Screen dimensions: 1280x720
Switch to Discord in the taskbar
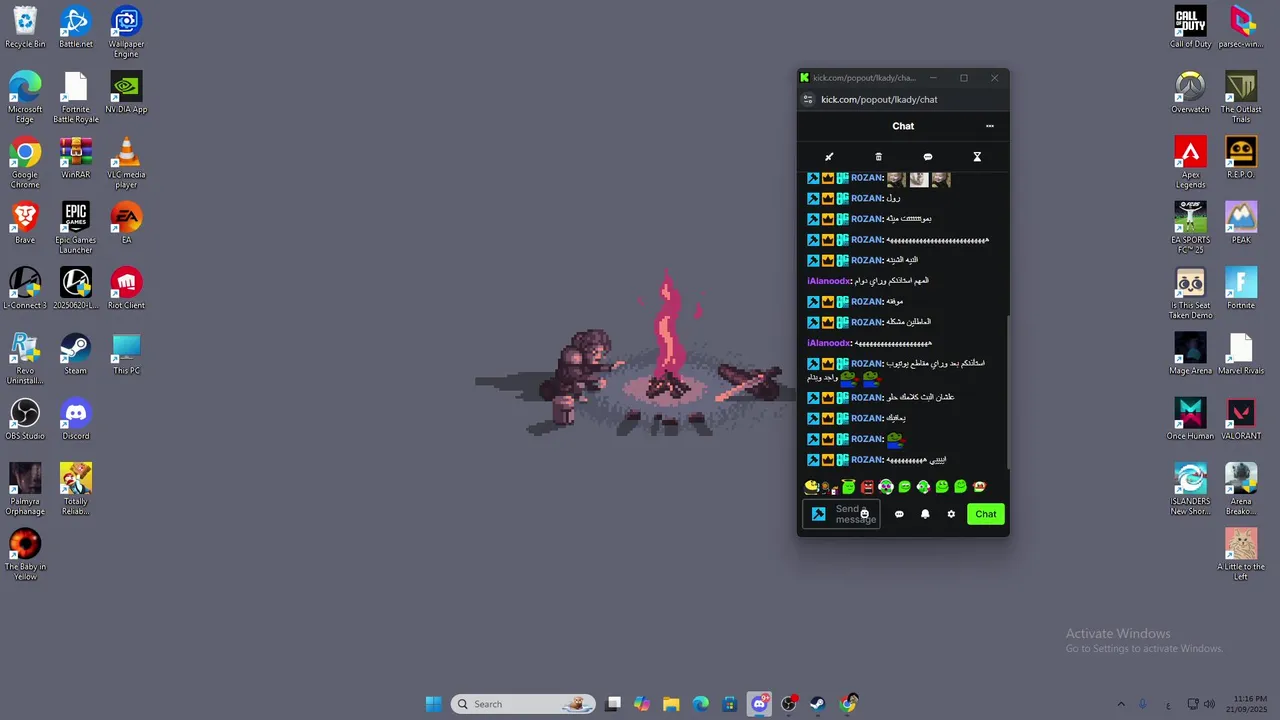coord(759,704)
